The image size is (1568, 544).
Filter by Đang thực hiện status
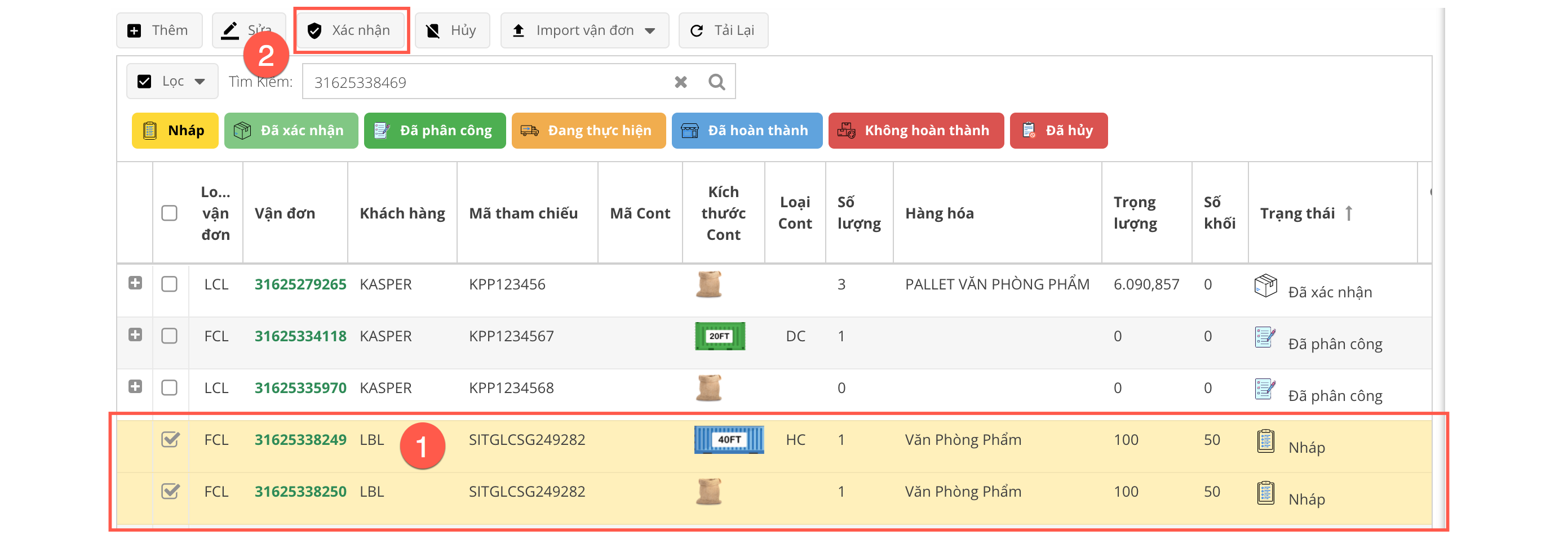588,130
